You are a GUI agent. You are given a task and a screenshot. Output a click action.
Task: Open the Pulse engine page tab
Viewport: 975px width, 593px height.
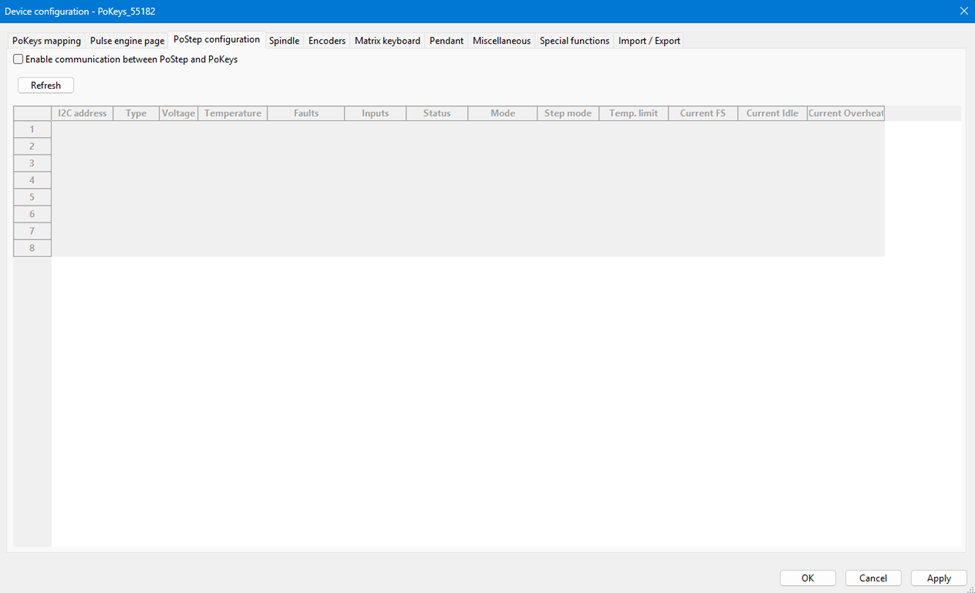[x=127, y=41]
